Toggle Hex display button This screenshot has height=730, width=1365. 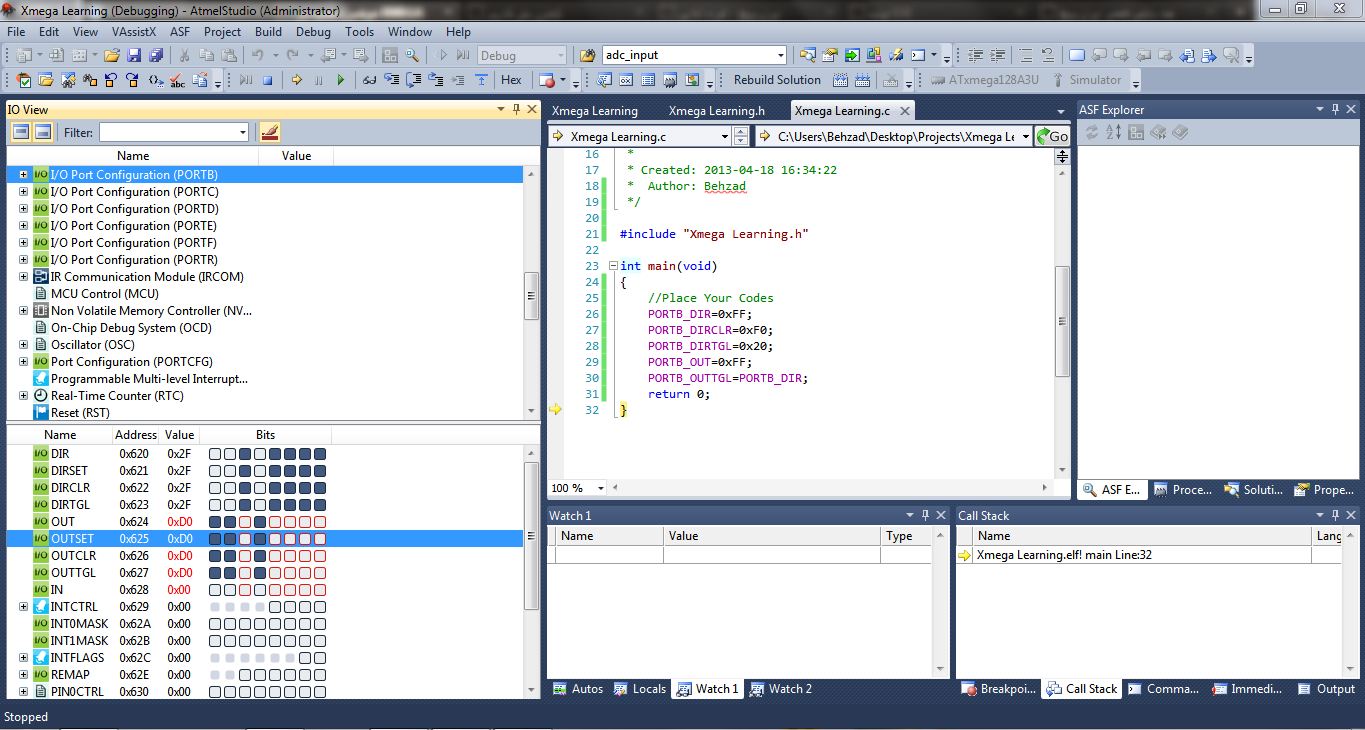(511, 80)
